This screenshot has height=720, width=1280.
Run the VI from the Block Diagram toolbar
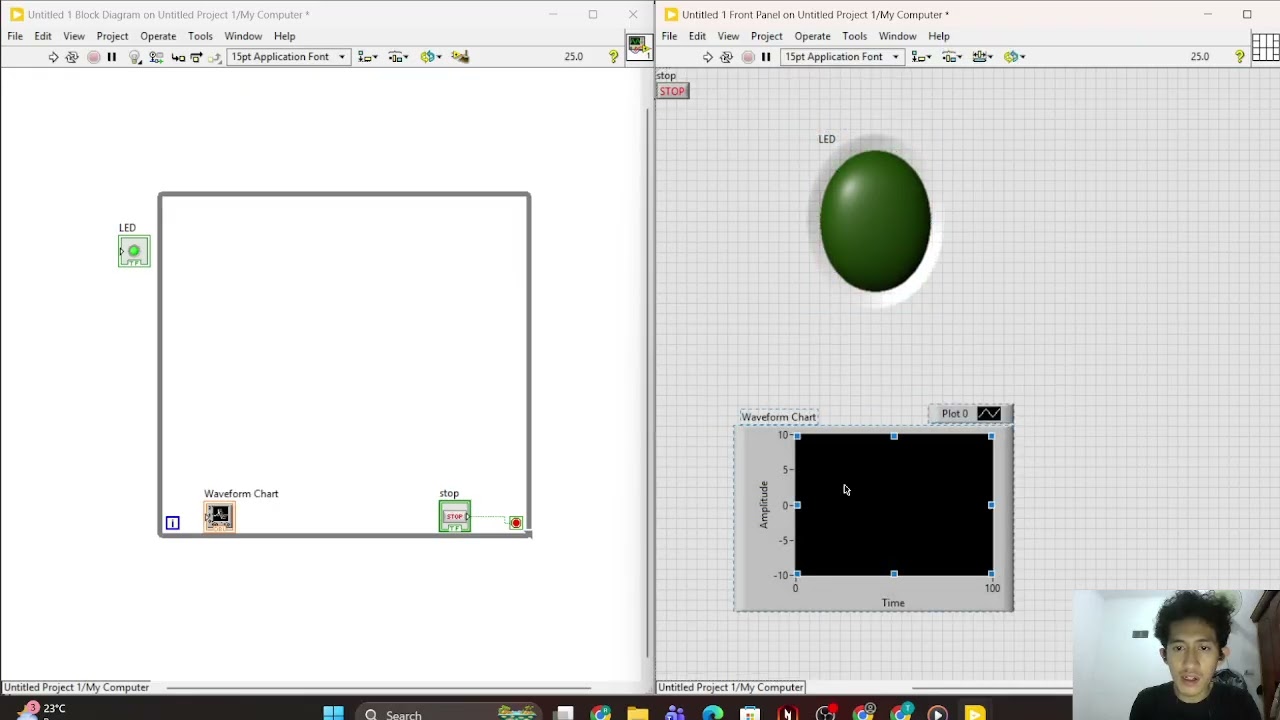[x=53, y=57]
